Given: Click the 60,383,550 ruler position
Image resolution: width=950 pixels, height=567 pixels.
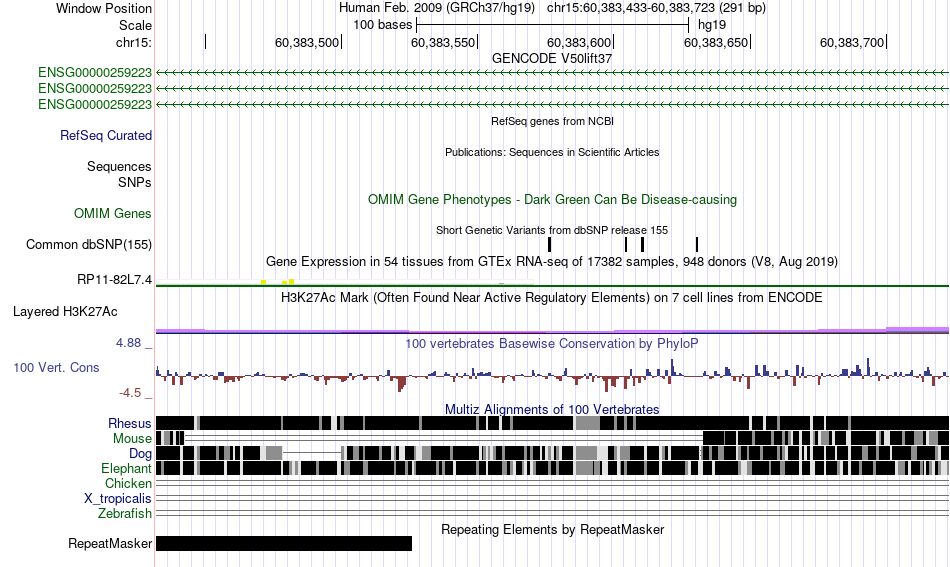Looking at the screenshot, I should click(x=443, y=42).
